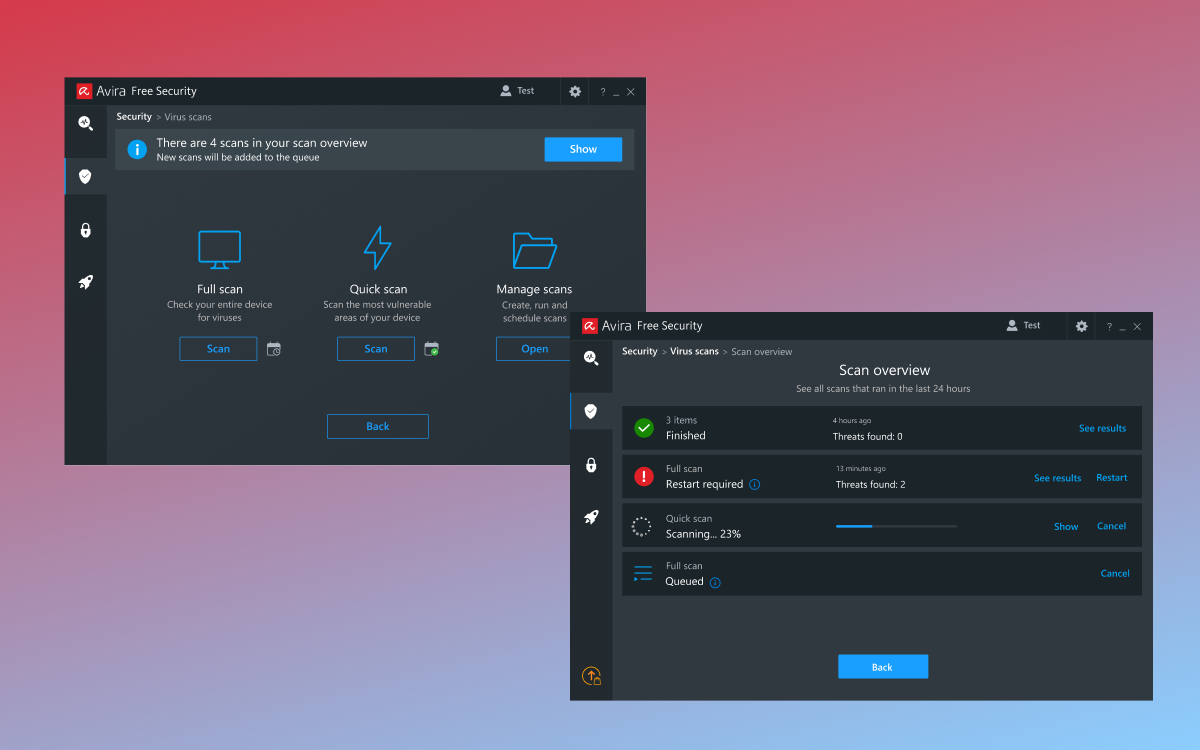1200x750 pixels.
Task: Cancel the Queued Full scan
Action: click(x=1115, y=574)
